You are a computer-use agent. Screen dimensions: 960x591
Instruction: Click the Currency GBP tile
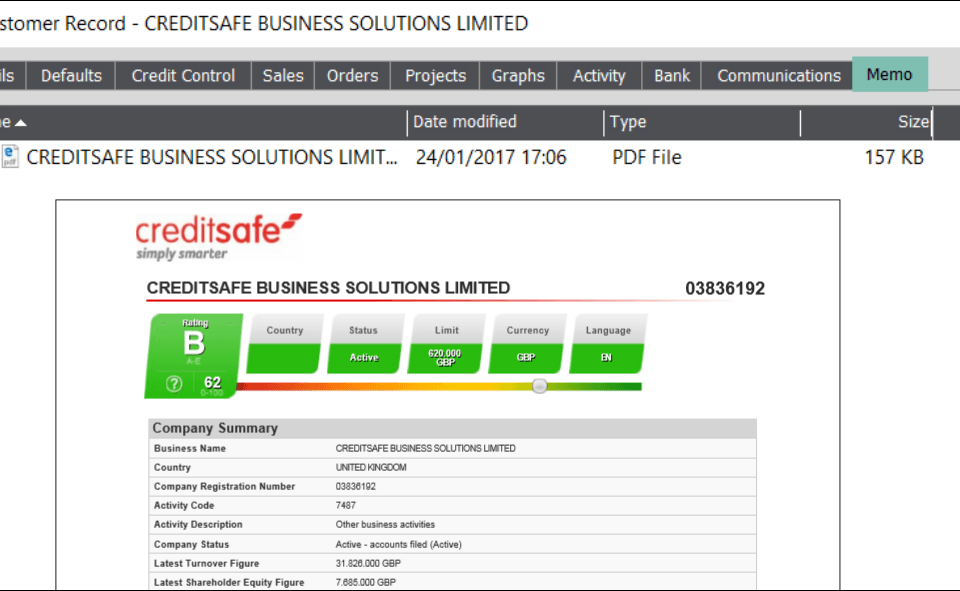coord(527,344)
